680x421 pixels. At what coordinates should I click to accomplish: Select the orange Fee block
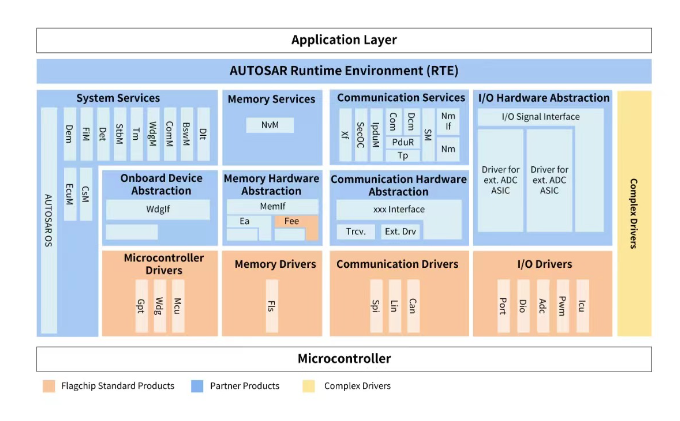pos(296,222)
